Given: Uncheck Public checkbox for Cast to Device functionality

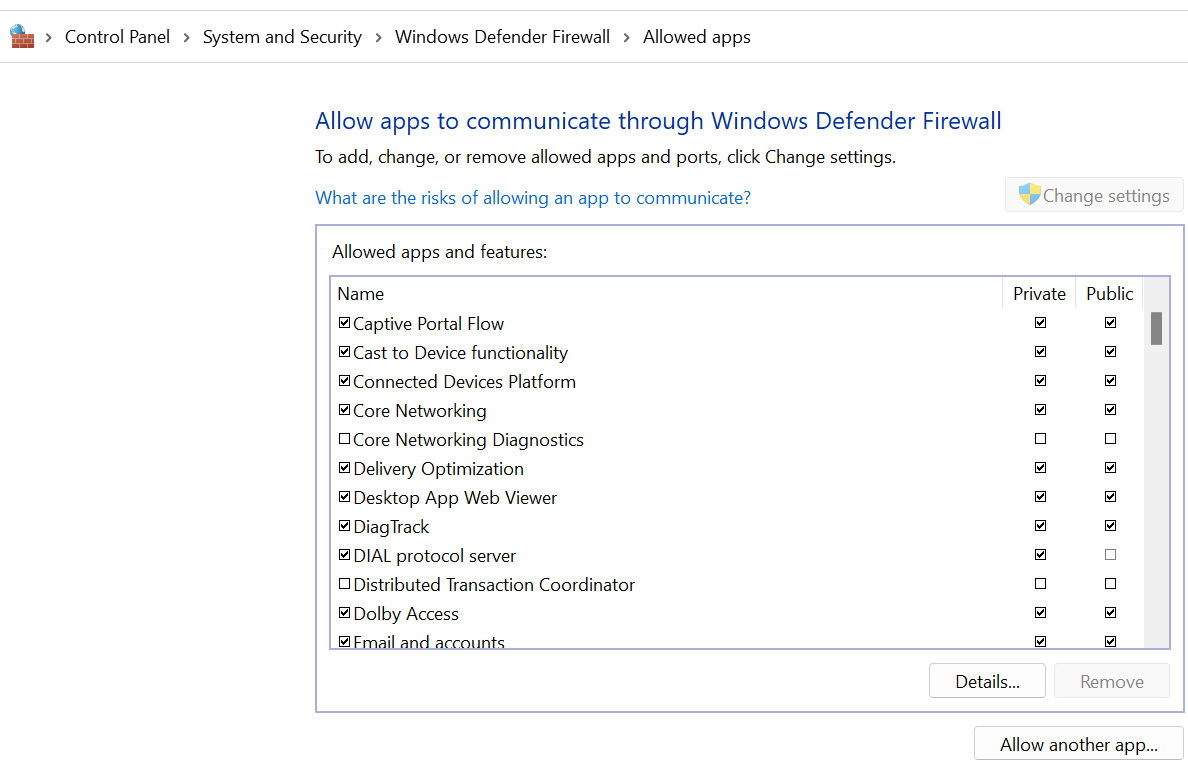Looking at the screenshot, I should [x=1110, y=351].
